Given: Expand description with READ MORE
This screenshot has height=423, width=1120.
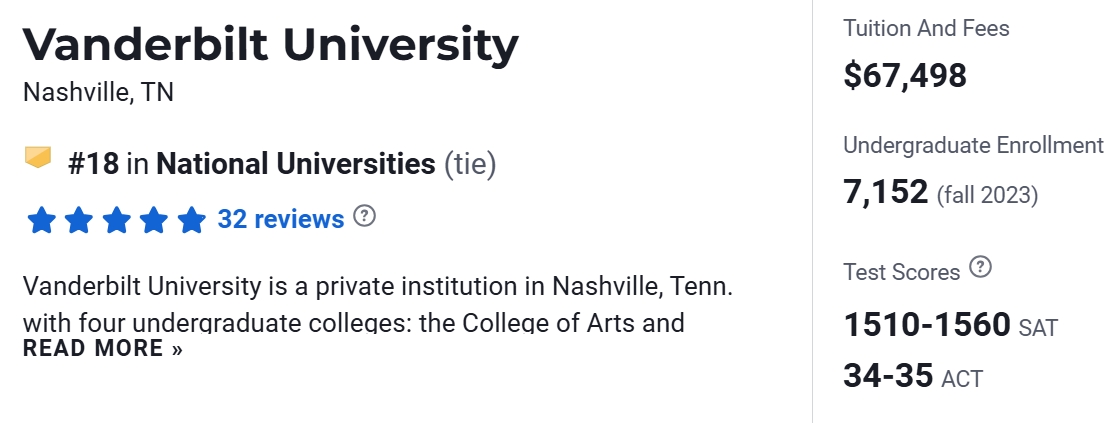Looking at the screenshot, I should point(103,348).
